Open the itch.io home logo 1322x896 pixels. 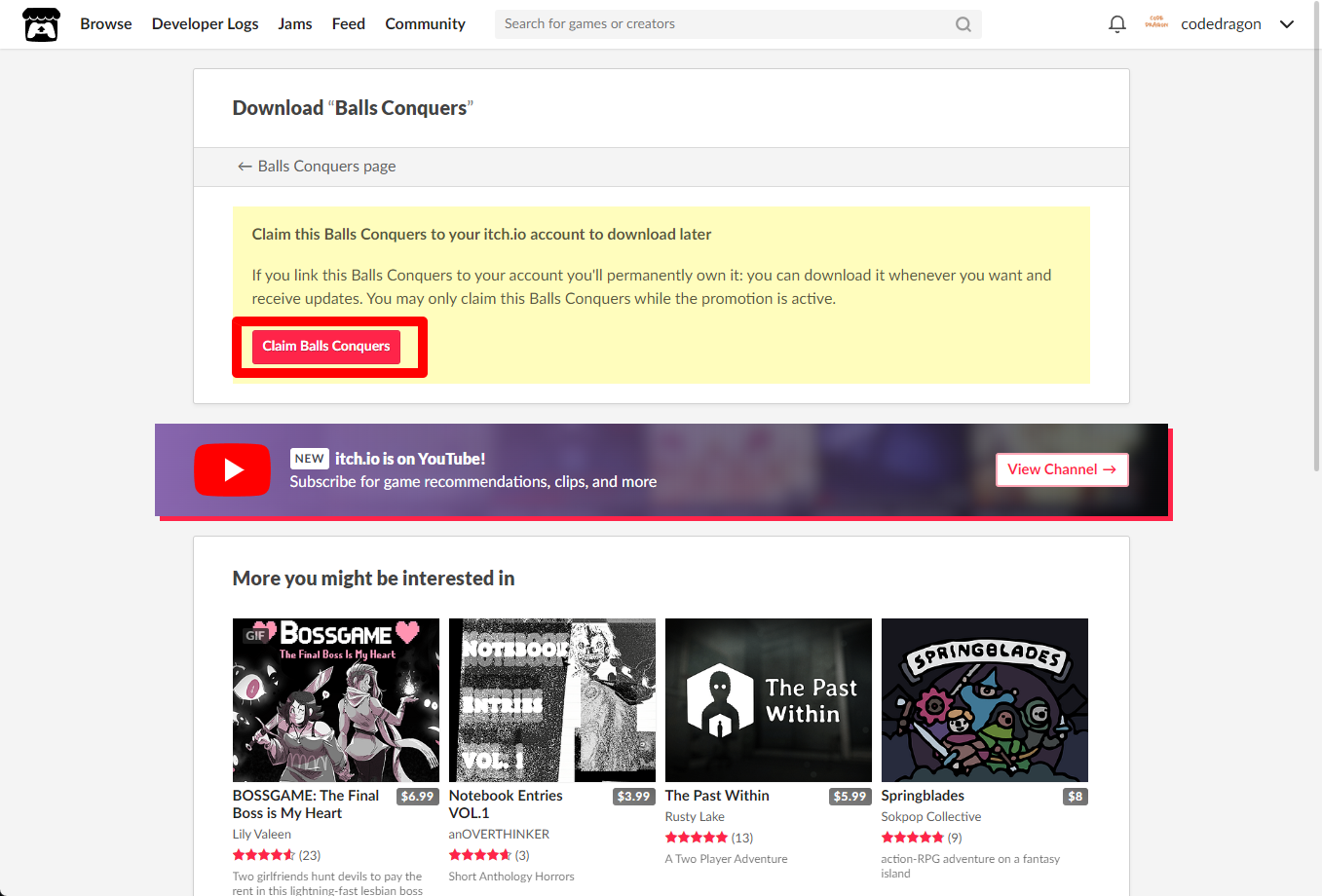click(x=41, y=24)
